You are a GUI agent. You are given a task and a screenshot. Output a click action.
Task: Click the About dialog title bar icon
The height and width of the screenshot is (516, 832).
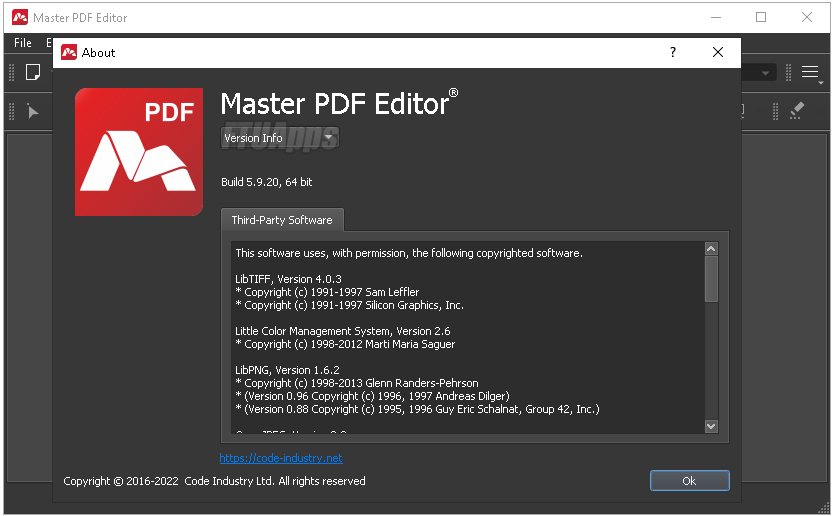click(69, 52)
